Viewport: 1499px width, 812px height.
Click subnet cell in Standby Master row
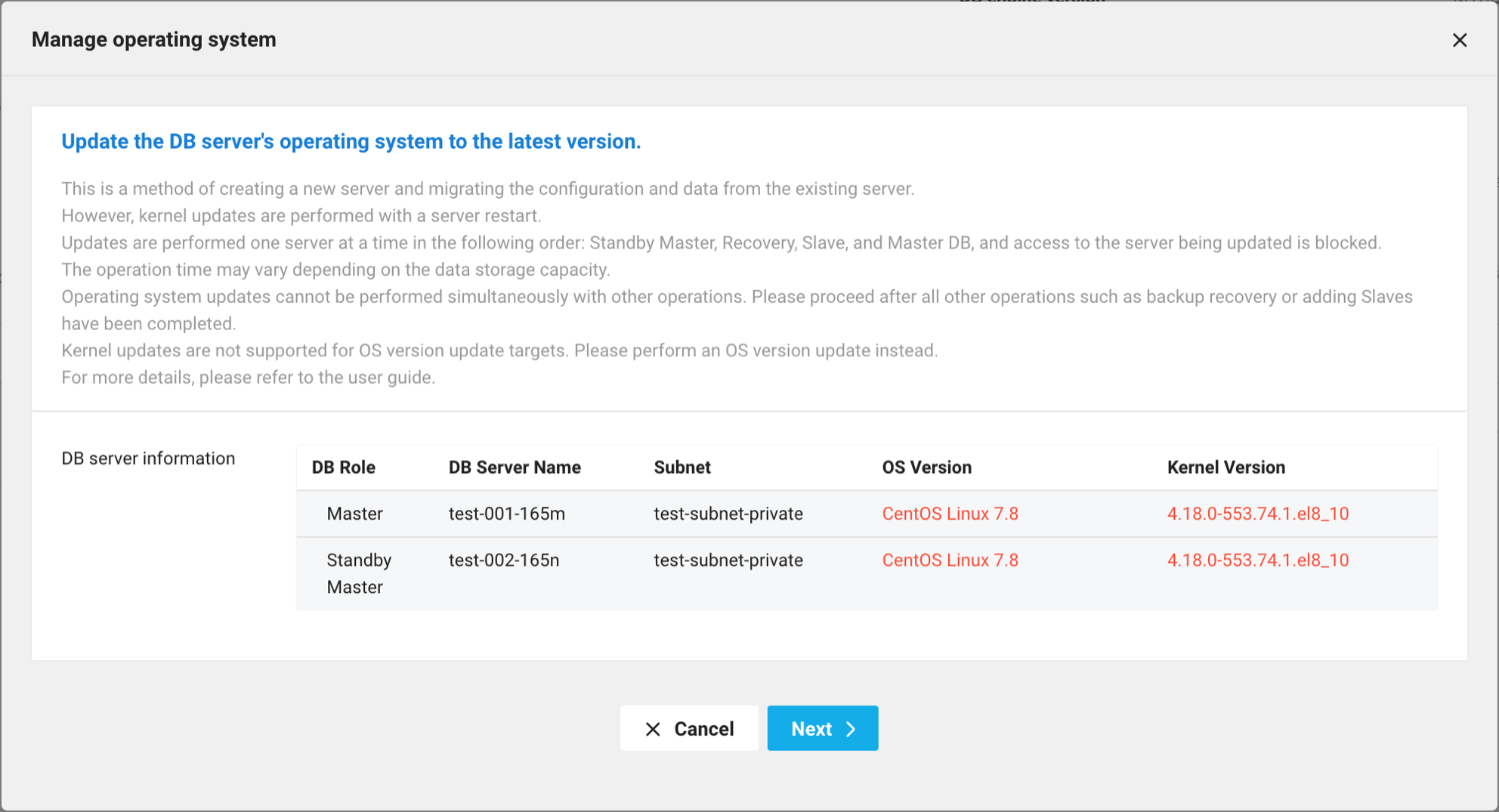tap(728, 560)
